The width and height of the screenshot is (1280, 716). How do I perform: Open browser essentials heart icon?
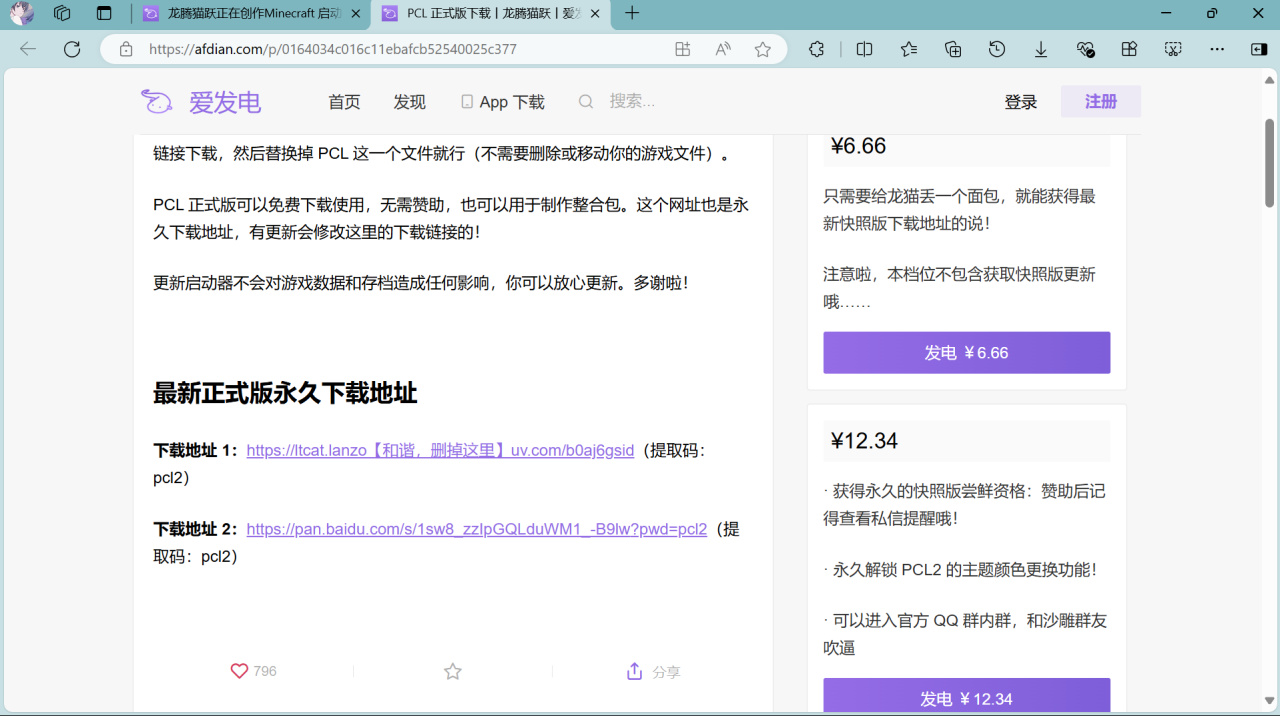tap(1085, 49)
